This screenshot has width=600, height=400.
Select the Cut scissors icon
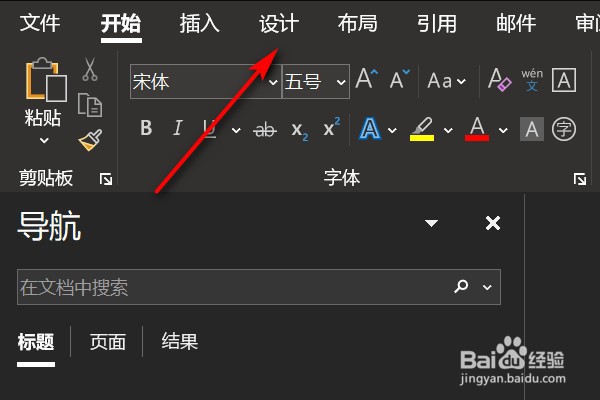(90, 69)
